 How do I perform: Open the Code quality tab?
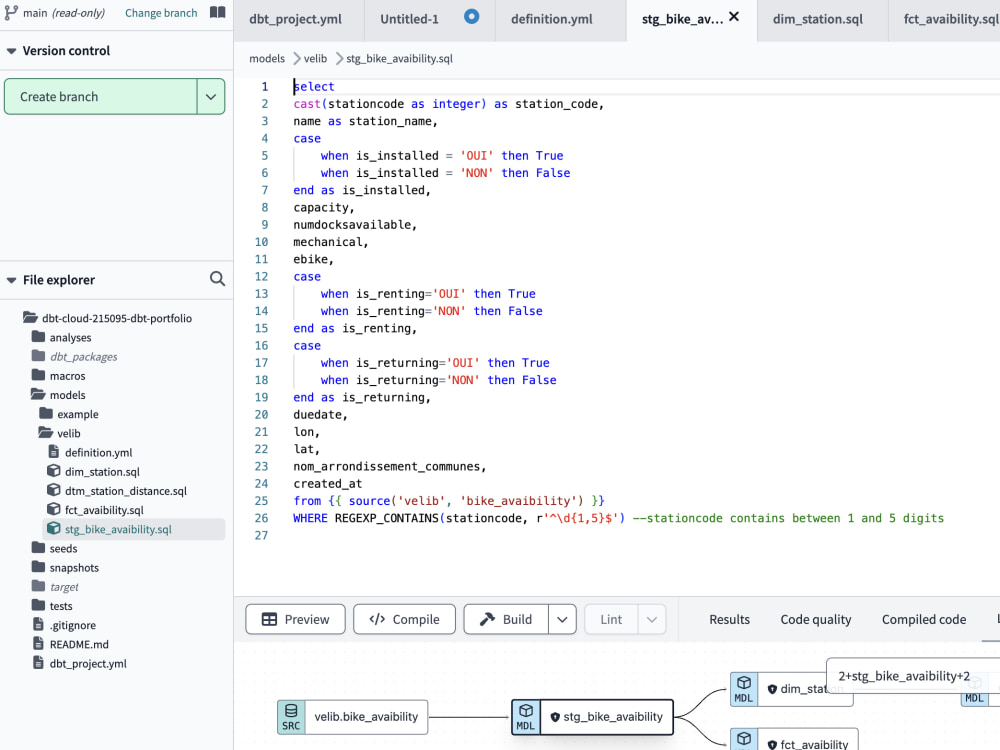pos(816,619)
